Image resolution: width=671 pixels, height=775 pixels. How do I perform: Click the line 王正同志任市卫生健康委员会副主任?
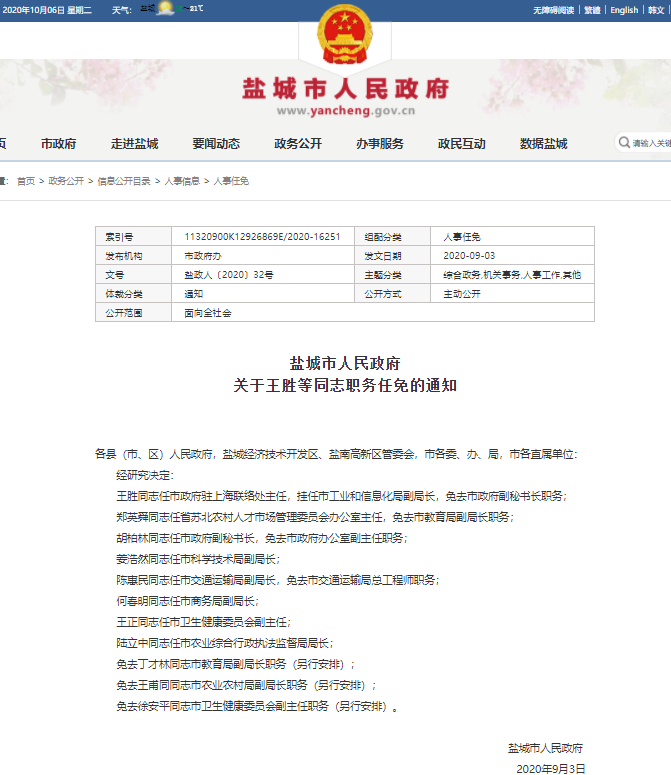pos(204,622)
